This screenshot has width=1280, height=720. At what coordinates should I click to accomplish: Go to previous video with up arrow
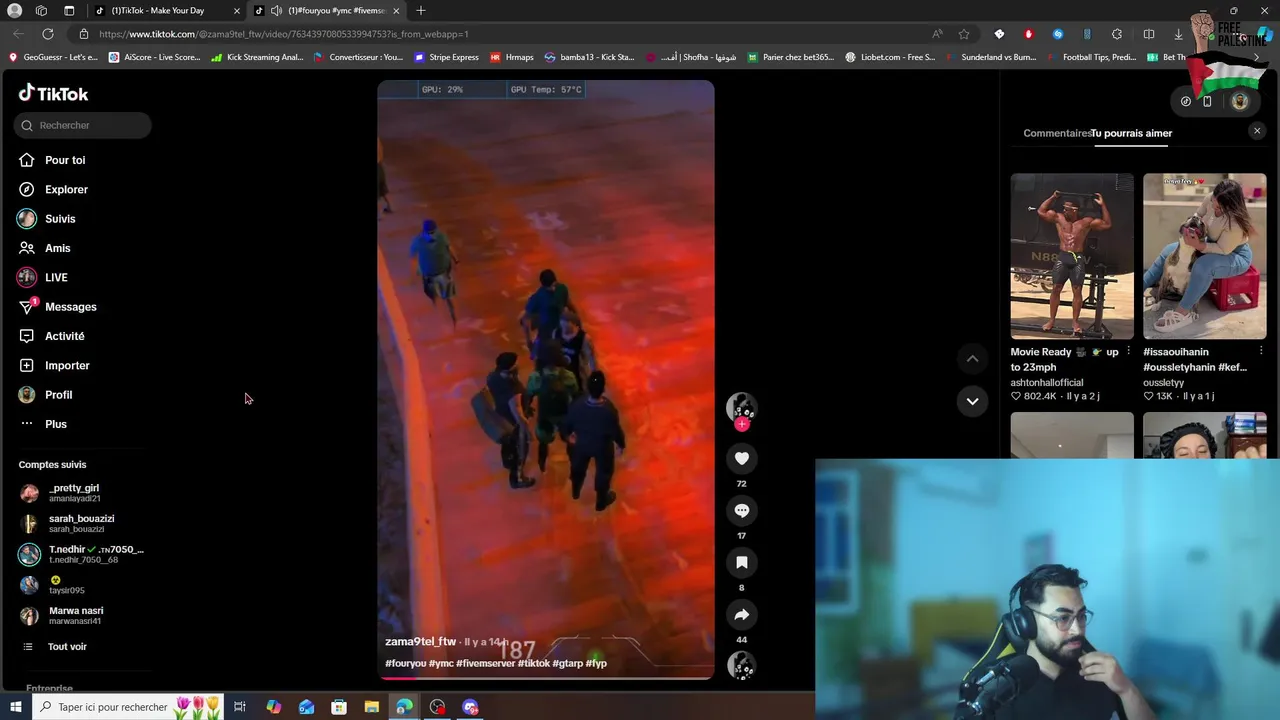972,358
